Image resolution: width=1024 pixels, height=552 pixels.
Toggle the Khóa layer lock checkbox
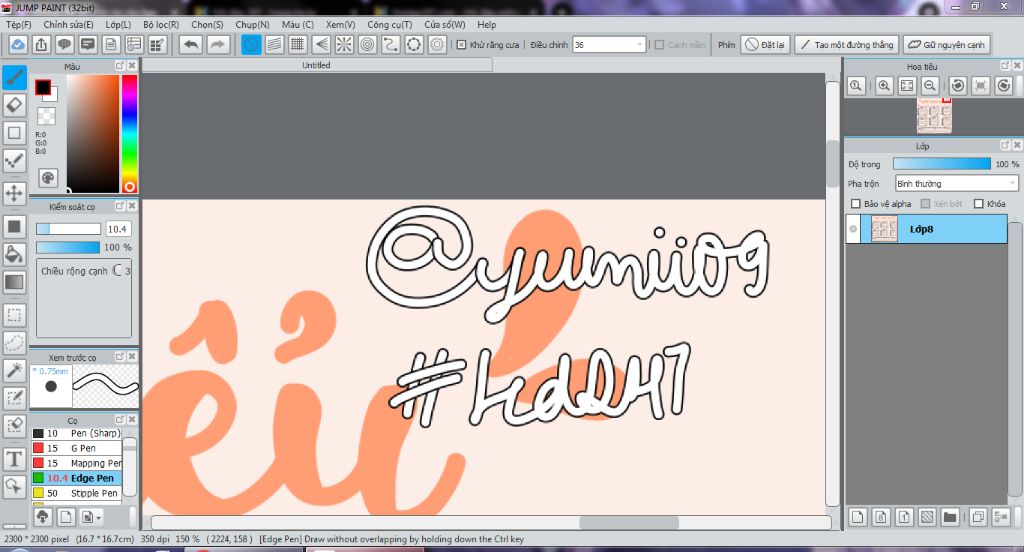pyautogui.click(x=978, y=204)
